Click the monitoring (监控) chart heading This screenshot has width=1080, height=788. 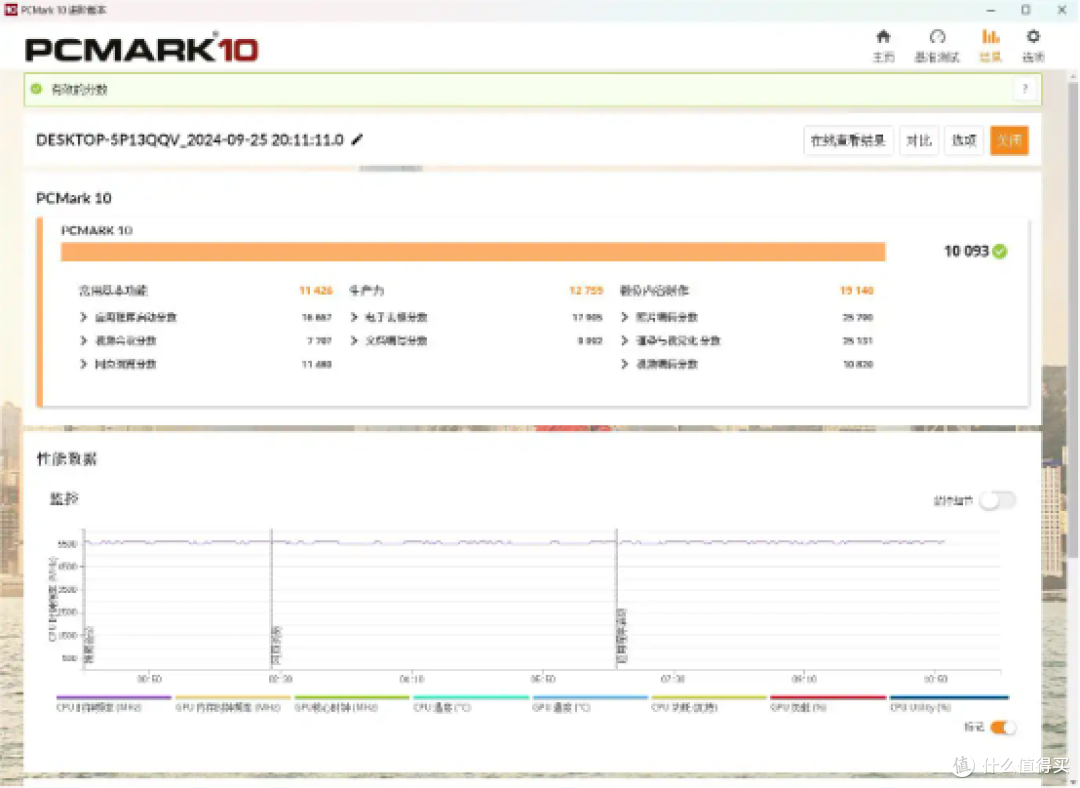click(64, 499)
